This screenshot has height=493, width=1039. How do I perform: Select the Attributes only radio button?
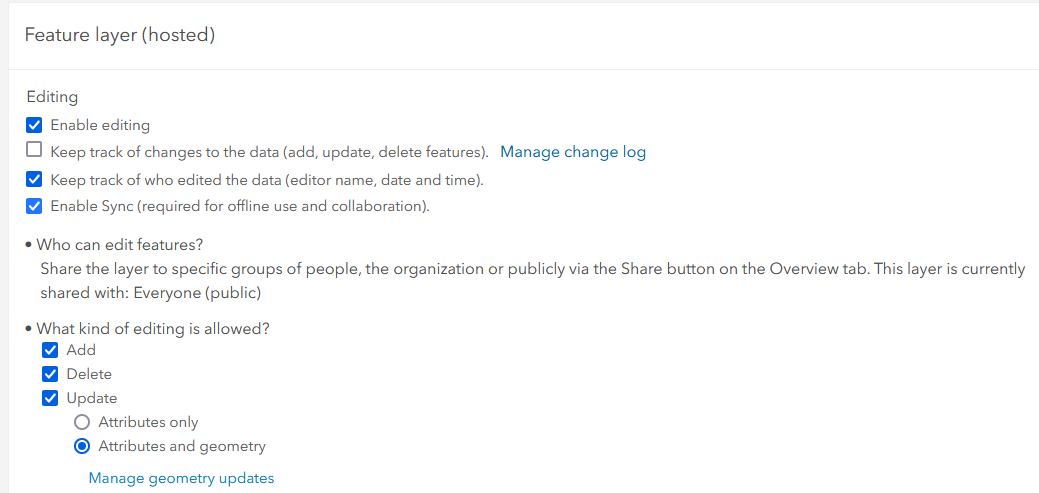(x=82, y=422)
